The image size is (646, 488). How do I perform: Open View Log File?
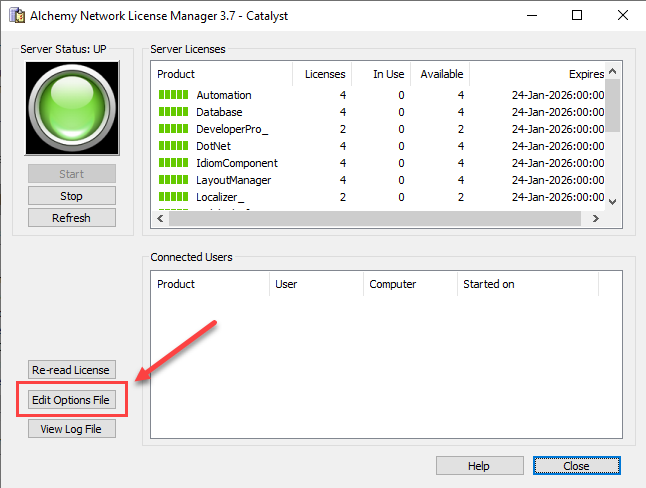pos(72,429)
